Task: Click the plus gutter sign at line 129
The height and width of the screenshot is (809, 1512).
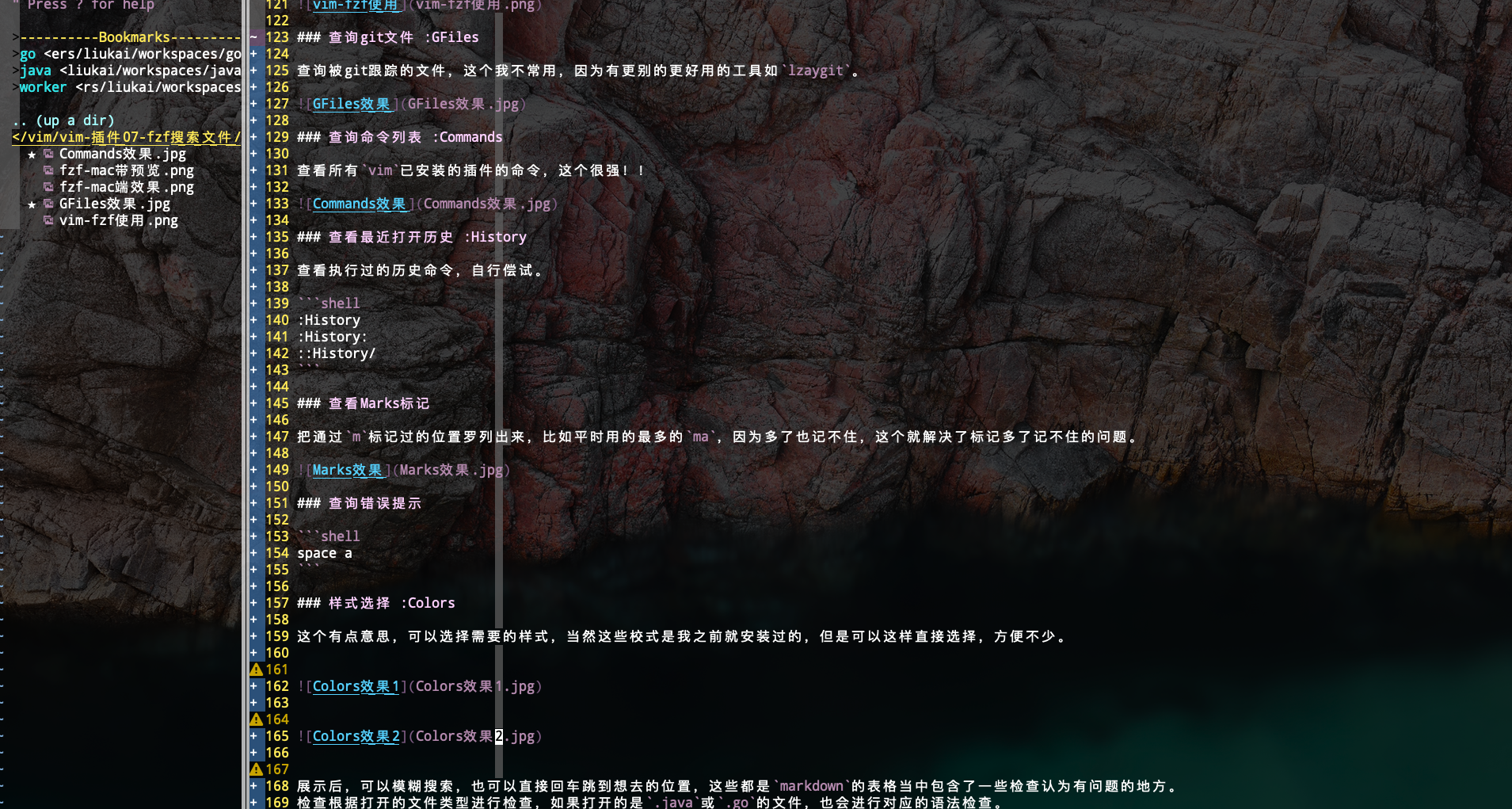Action: pos(253,137)
